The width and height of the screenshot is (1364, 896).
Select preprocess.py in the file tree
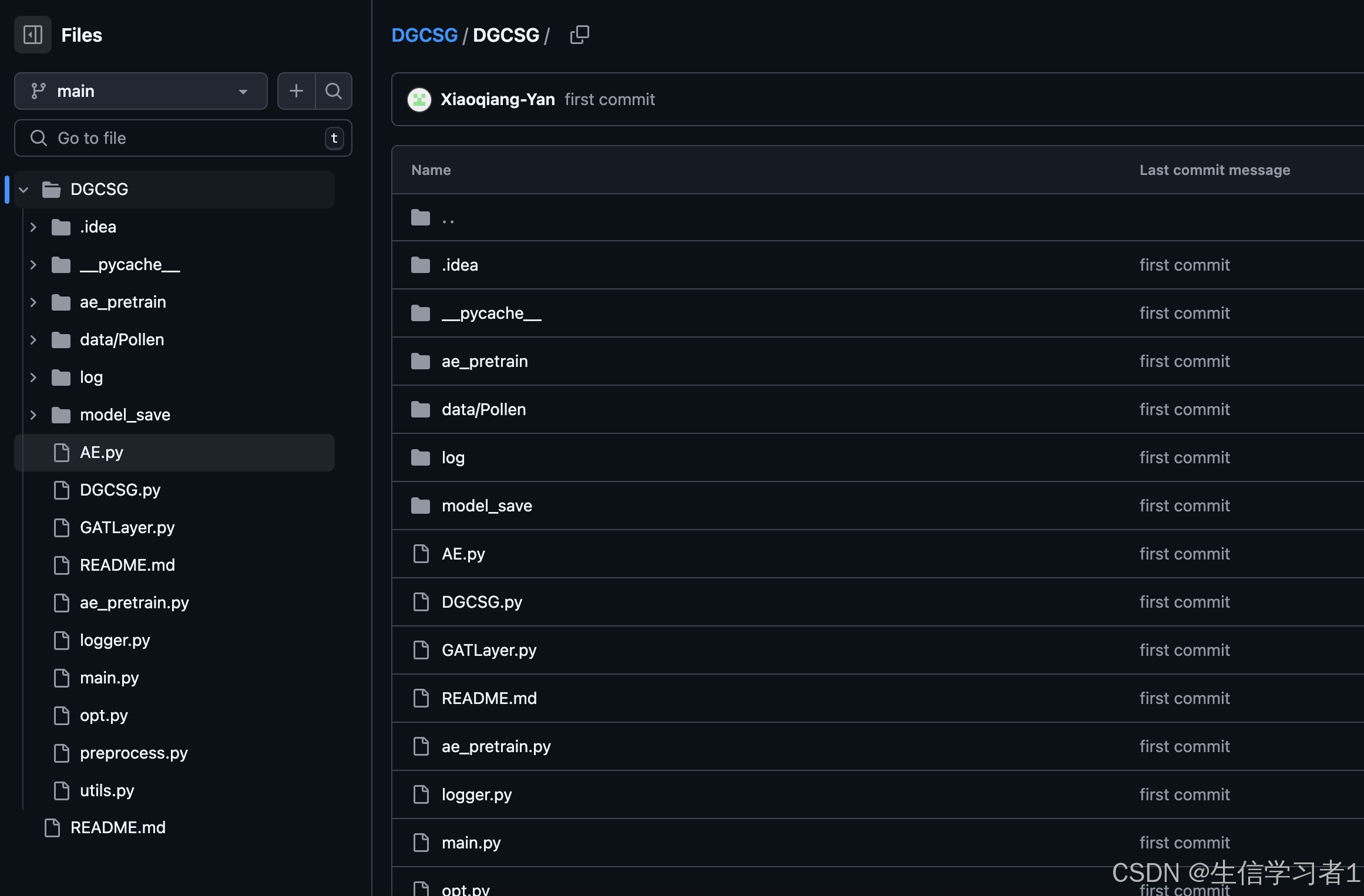coord(174,753)
